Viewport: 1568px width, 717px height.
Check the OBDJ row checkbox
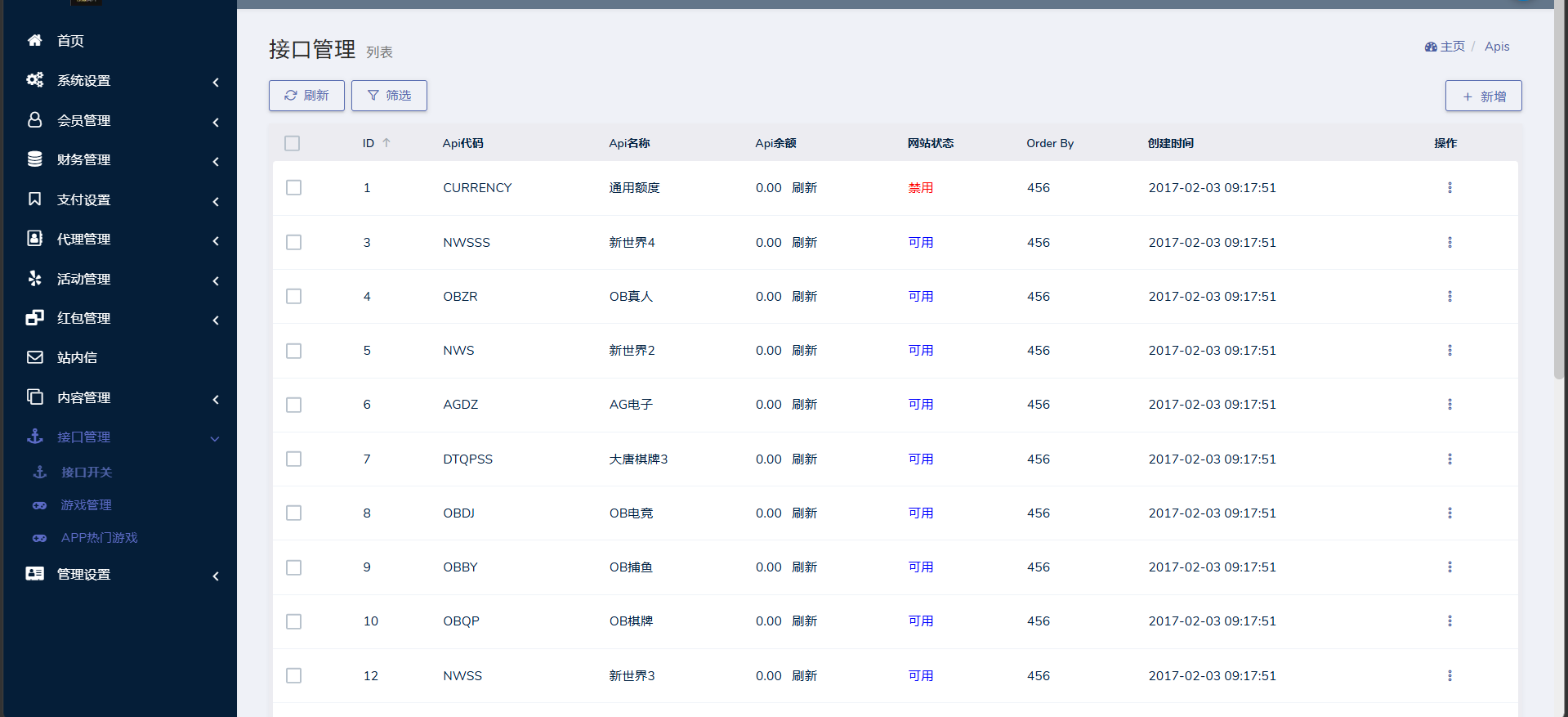click(x=293, y=513)
